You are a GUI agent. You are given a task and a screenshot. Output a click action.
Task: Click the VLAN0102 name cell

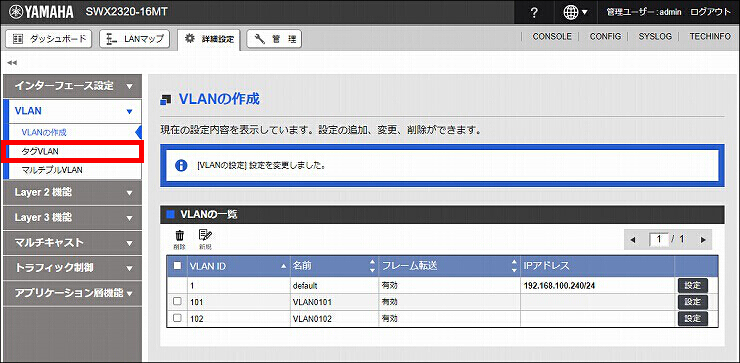(x=334, y=319)
